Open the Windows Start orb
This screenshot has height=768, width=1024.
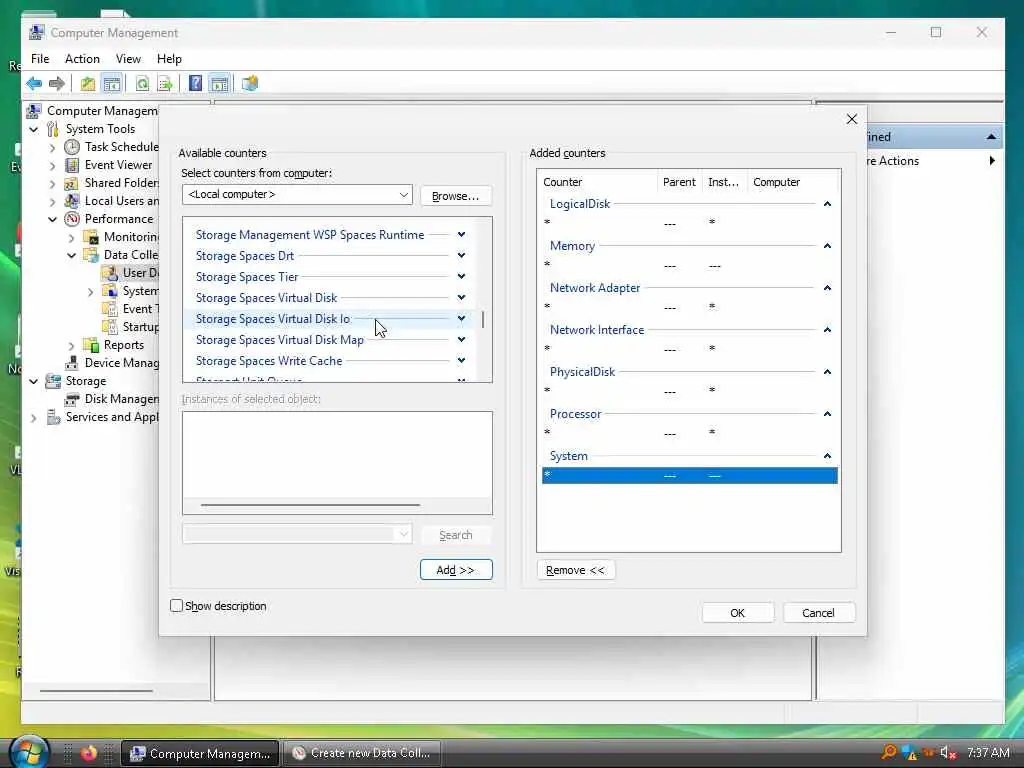click(x=29, y=752)
